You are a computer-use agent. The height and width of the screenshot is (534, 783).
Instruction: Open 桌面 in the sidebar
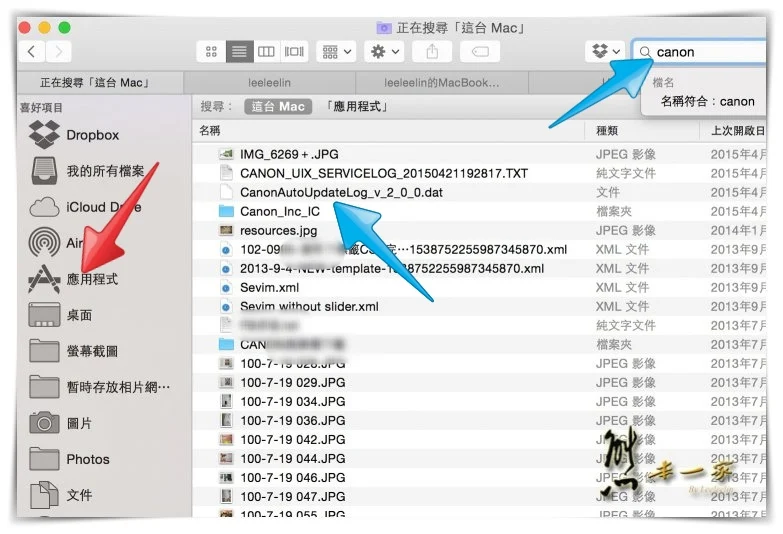61,315
